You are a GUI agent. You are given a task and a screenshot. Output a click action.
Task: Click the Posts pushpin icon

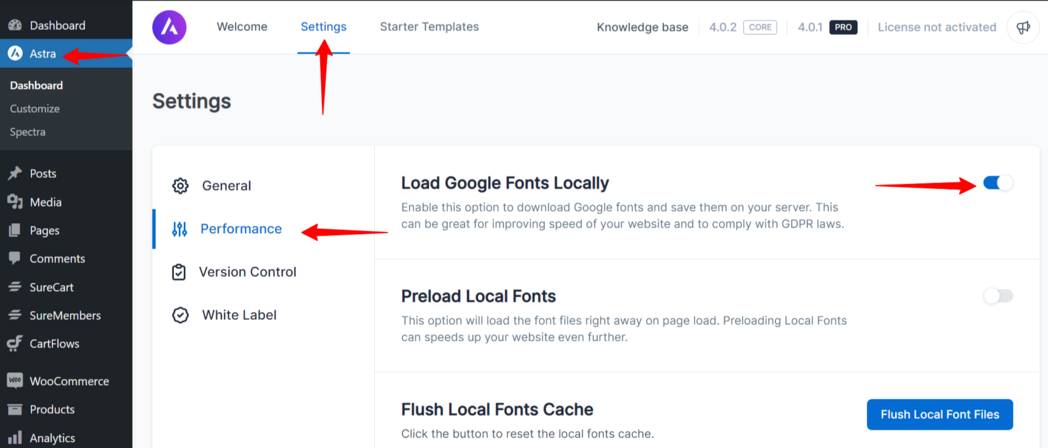(x=15, y=174)
